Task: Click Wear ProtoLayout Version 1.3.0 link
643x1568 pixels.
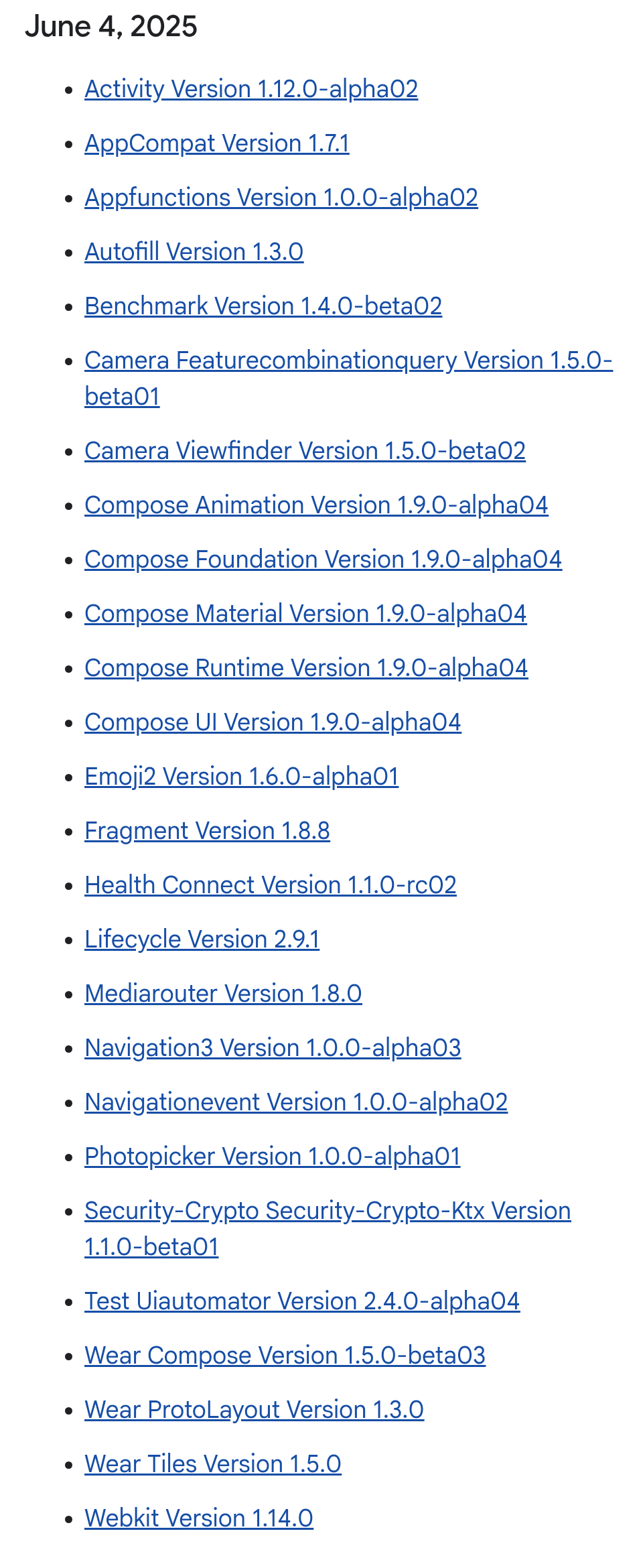Action: pos(255,1410)
